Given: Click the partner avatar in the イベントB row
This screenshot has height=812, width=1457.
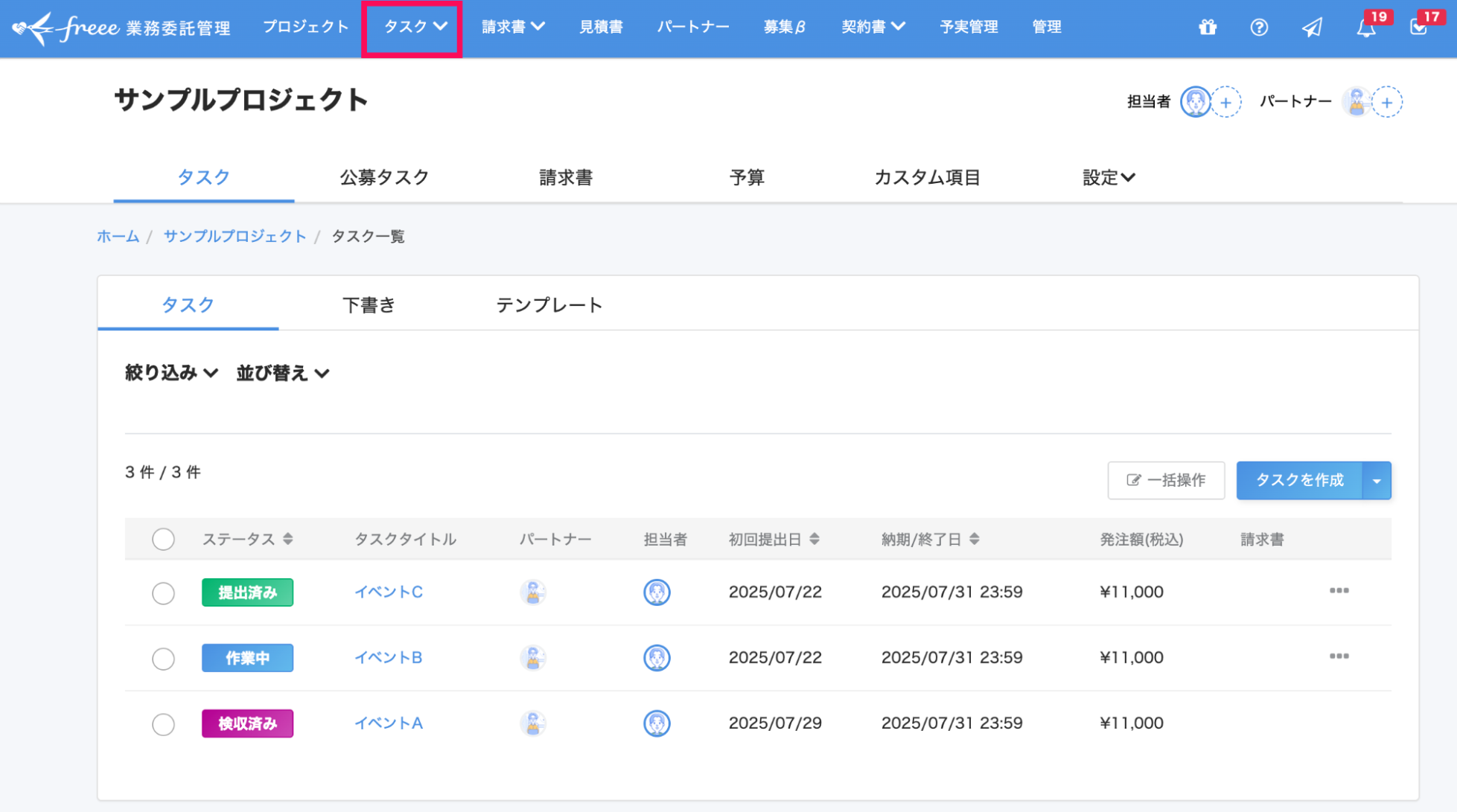Looking at the screenshot, I should 533,658.
